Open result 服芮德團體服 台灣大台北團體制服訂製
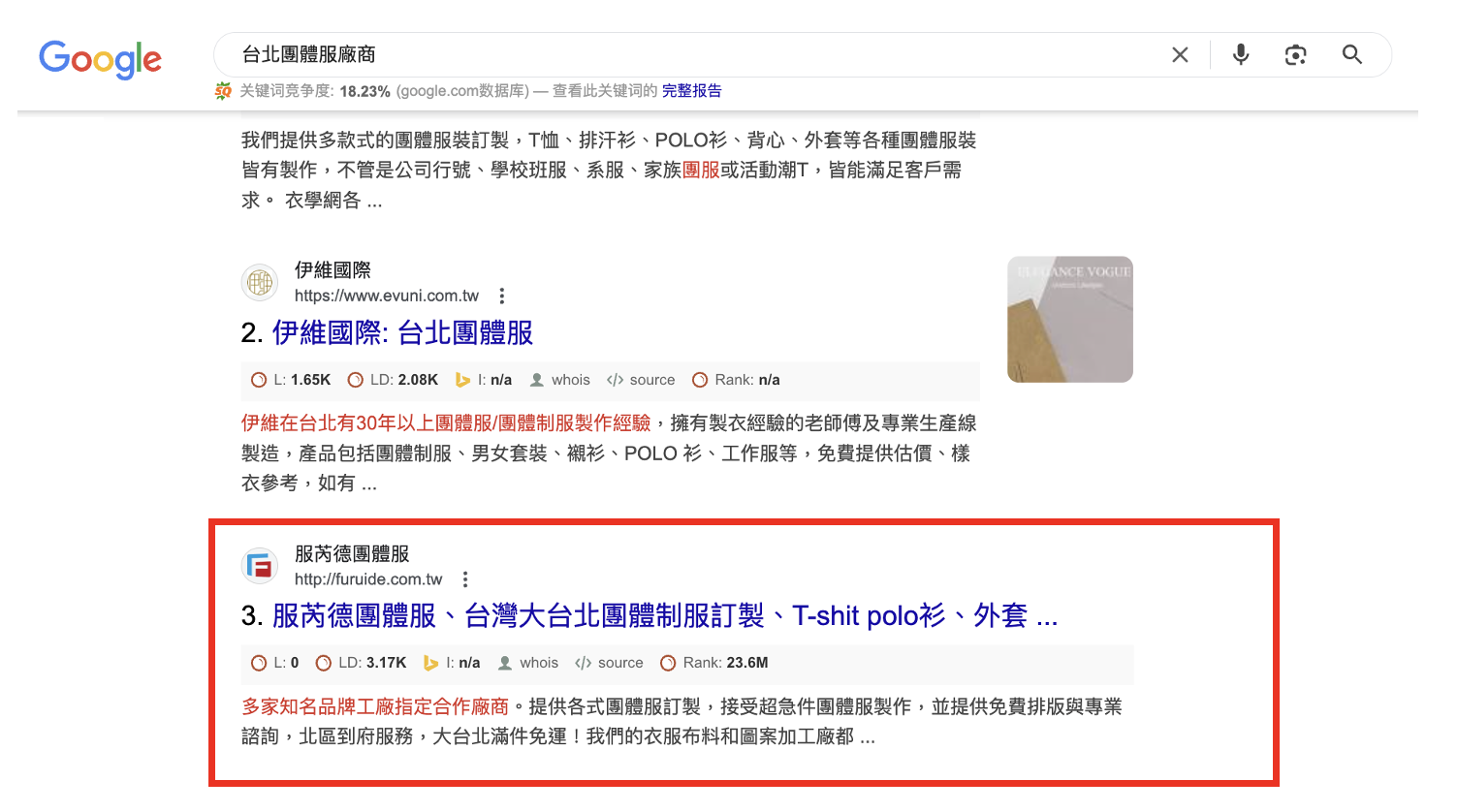 (x=664, y=616)
